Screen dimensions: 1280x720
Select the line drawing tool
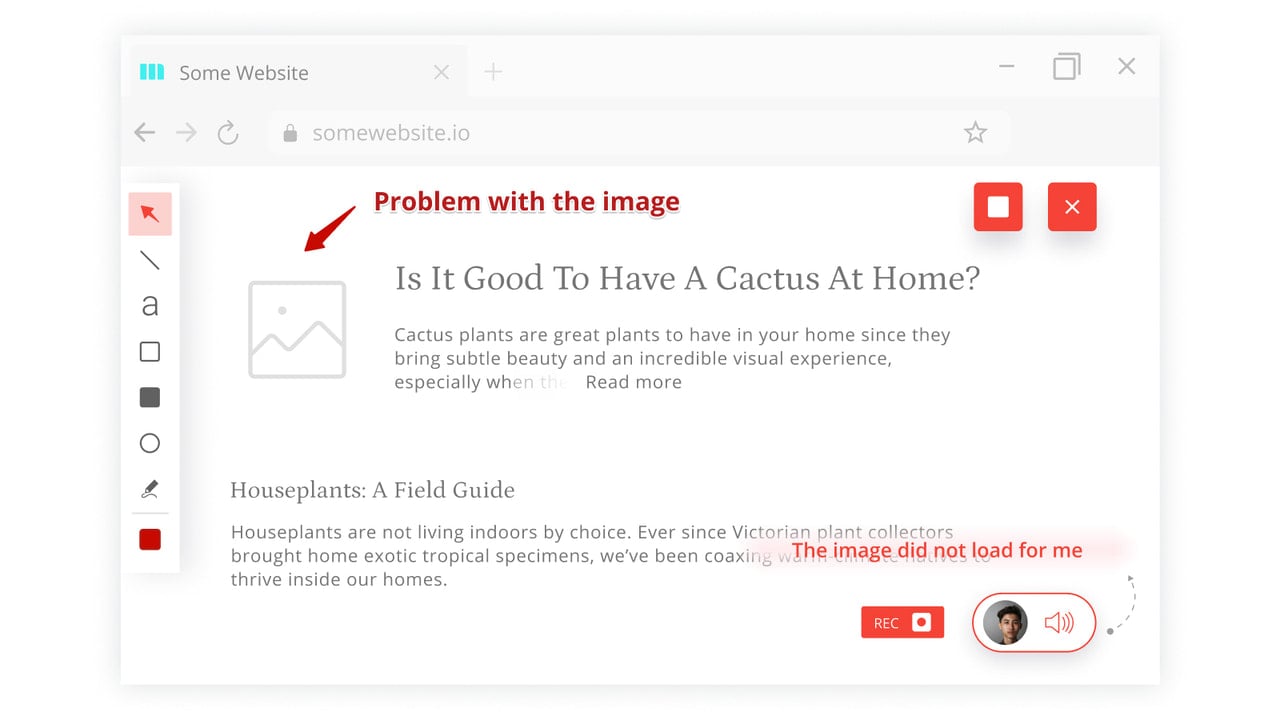coord(150,260)
